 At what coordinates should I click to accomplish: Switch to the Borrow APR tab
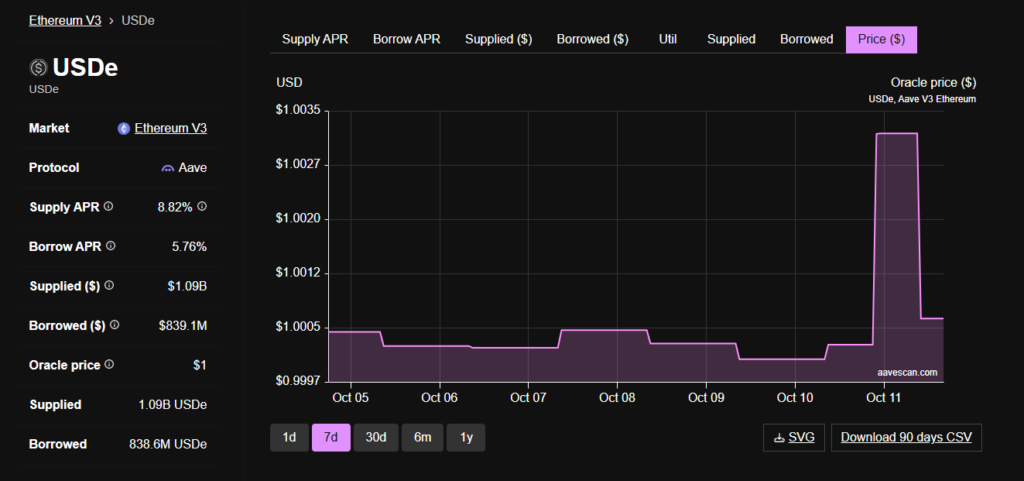pyautogui.click(x=406, y=39)
